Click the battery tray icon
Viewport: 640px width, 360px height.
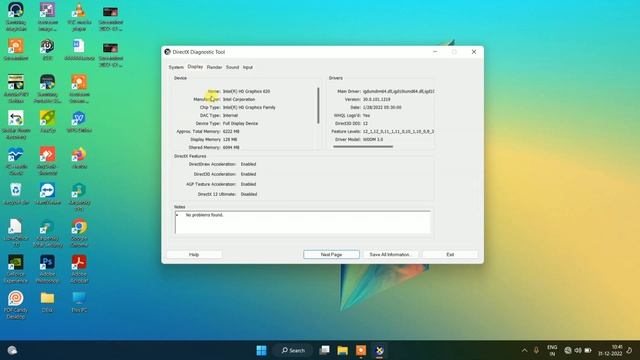point(588,350)
